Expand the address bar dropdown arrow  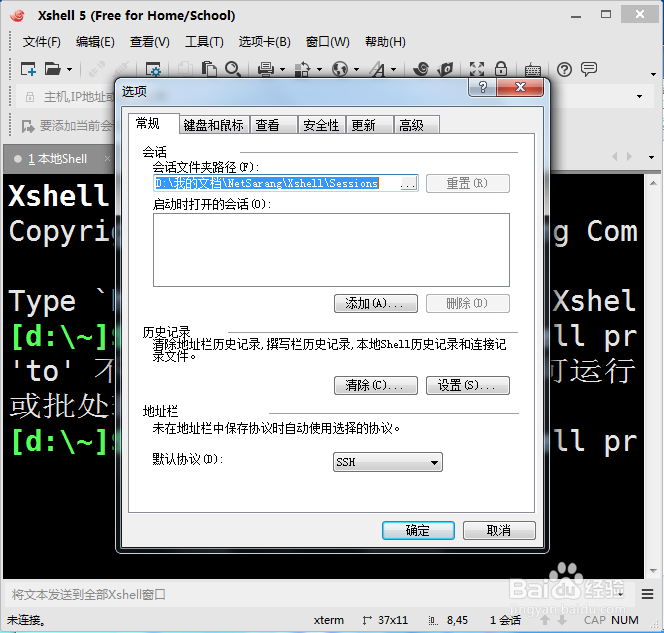pos(639,97)
